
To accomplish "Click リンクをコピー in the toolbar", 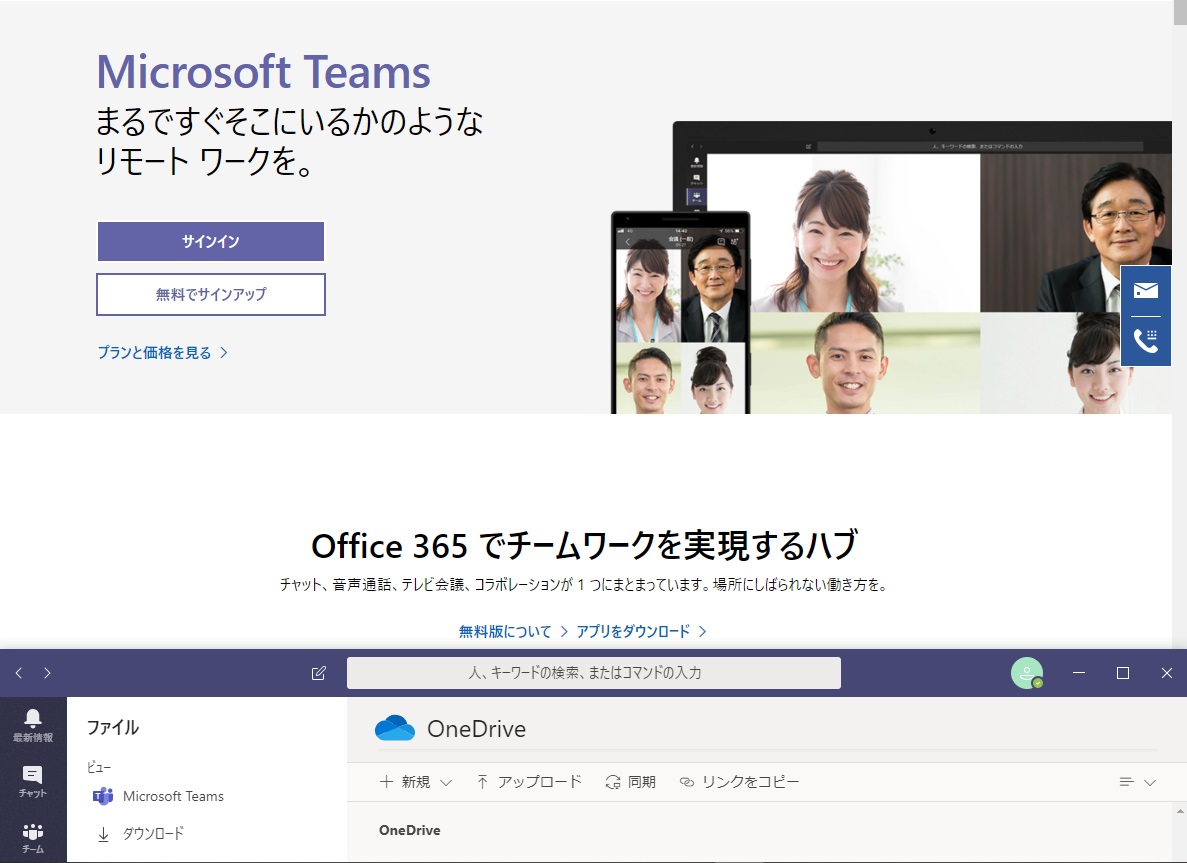I will tap(739, 782).
